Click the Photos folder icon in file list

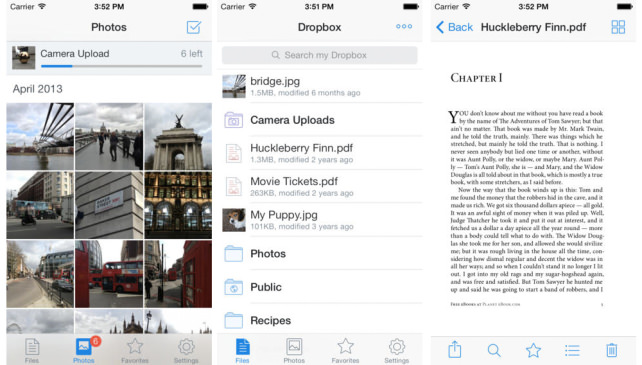[x=233, y=254]
